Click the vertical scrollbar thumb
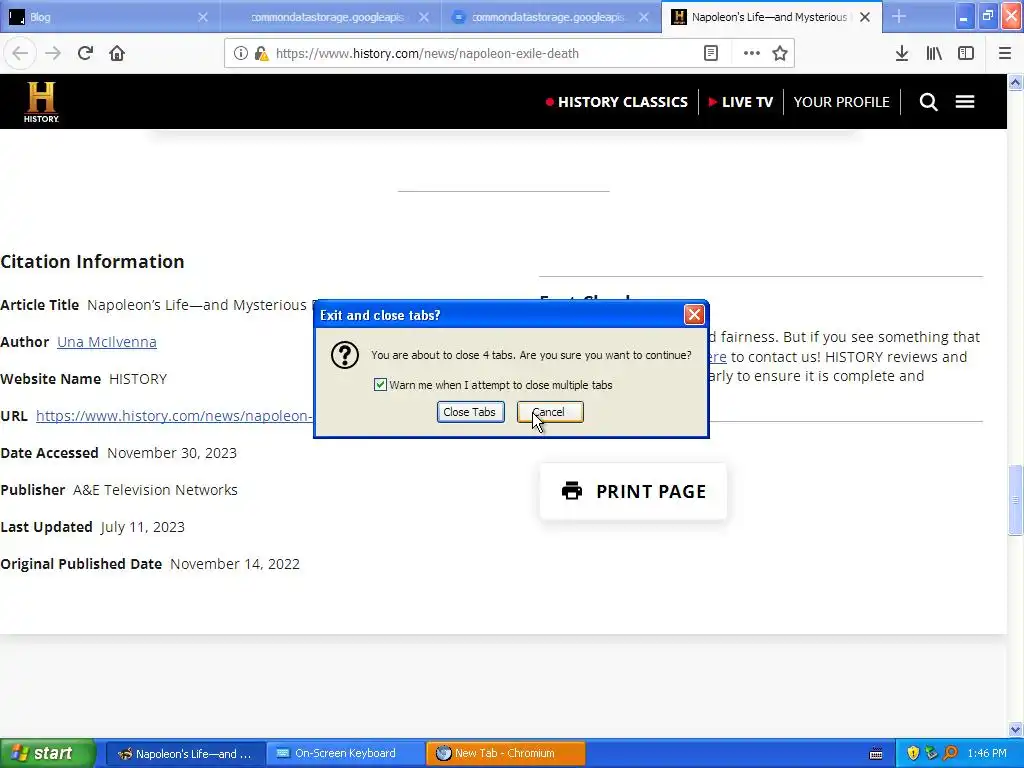Image resolution: width=1024 pixels, height=768 pixels. coord(1016,500)
